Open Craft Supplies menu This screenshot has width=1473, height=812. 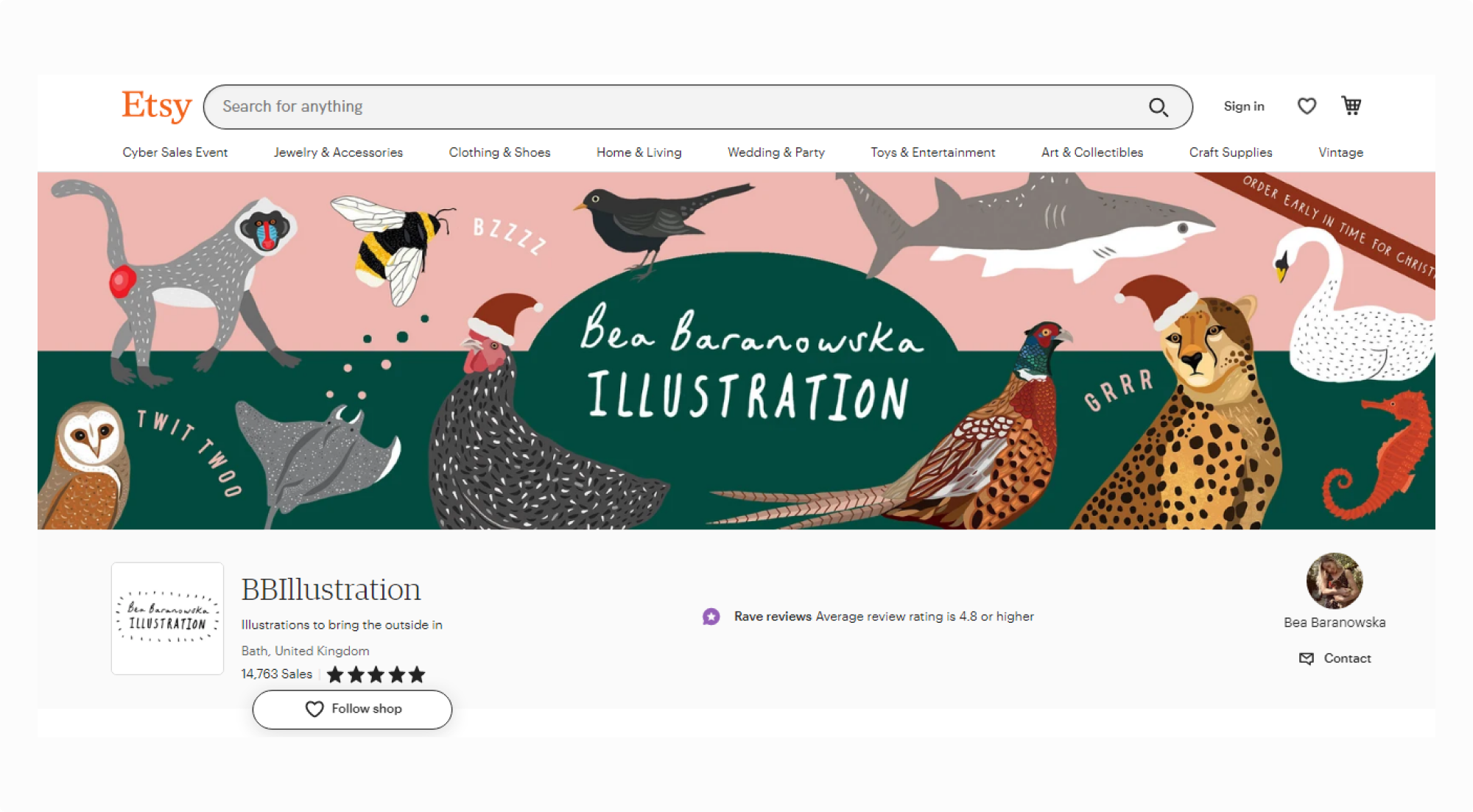click(x=1231, y=152)
